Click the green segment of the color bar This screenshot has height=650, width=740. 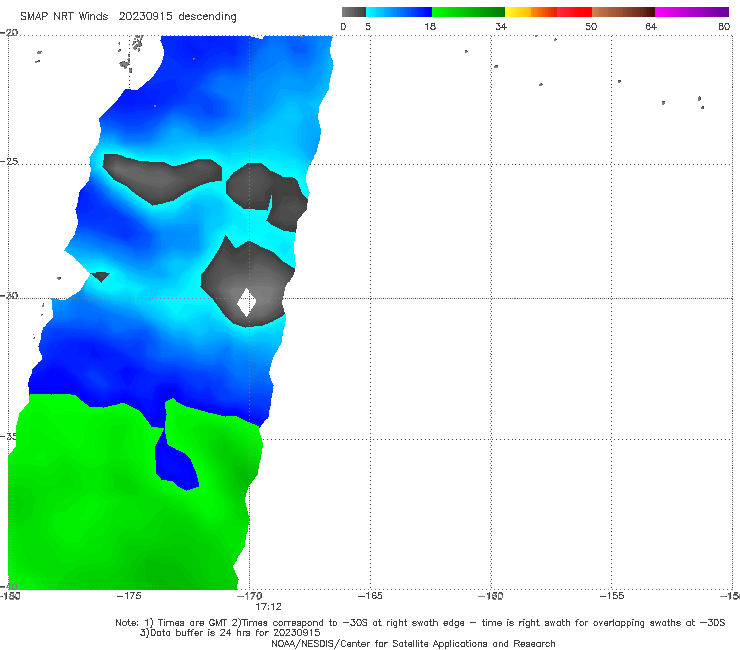(x=468, y=12)
